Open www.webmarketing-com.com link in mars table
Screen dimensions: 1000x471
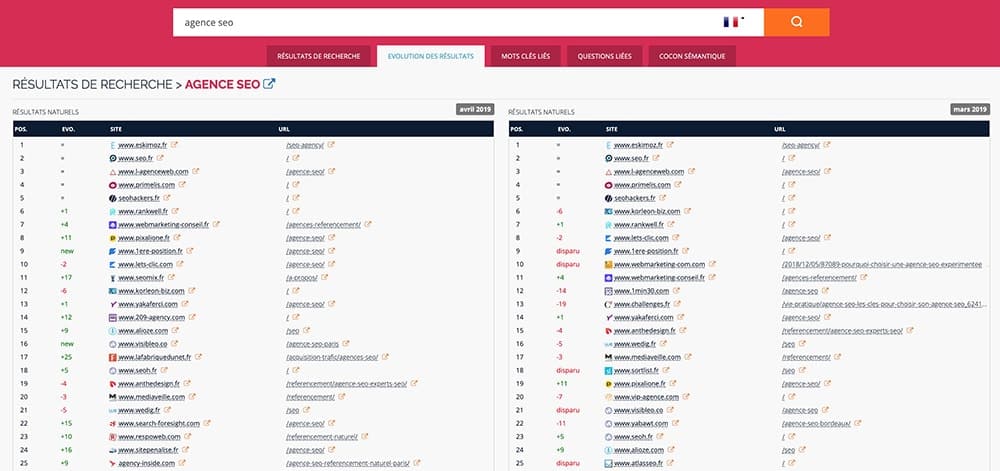pos(659,264)
